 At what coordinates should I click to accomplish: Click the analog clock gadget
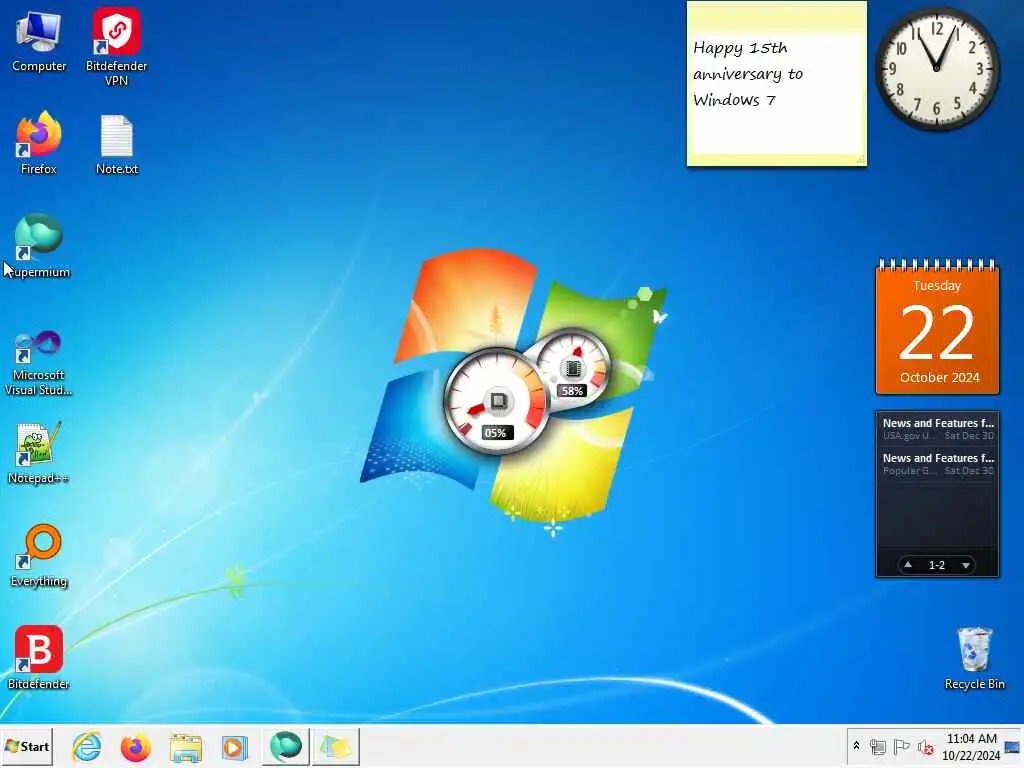936,68
